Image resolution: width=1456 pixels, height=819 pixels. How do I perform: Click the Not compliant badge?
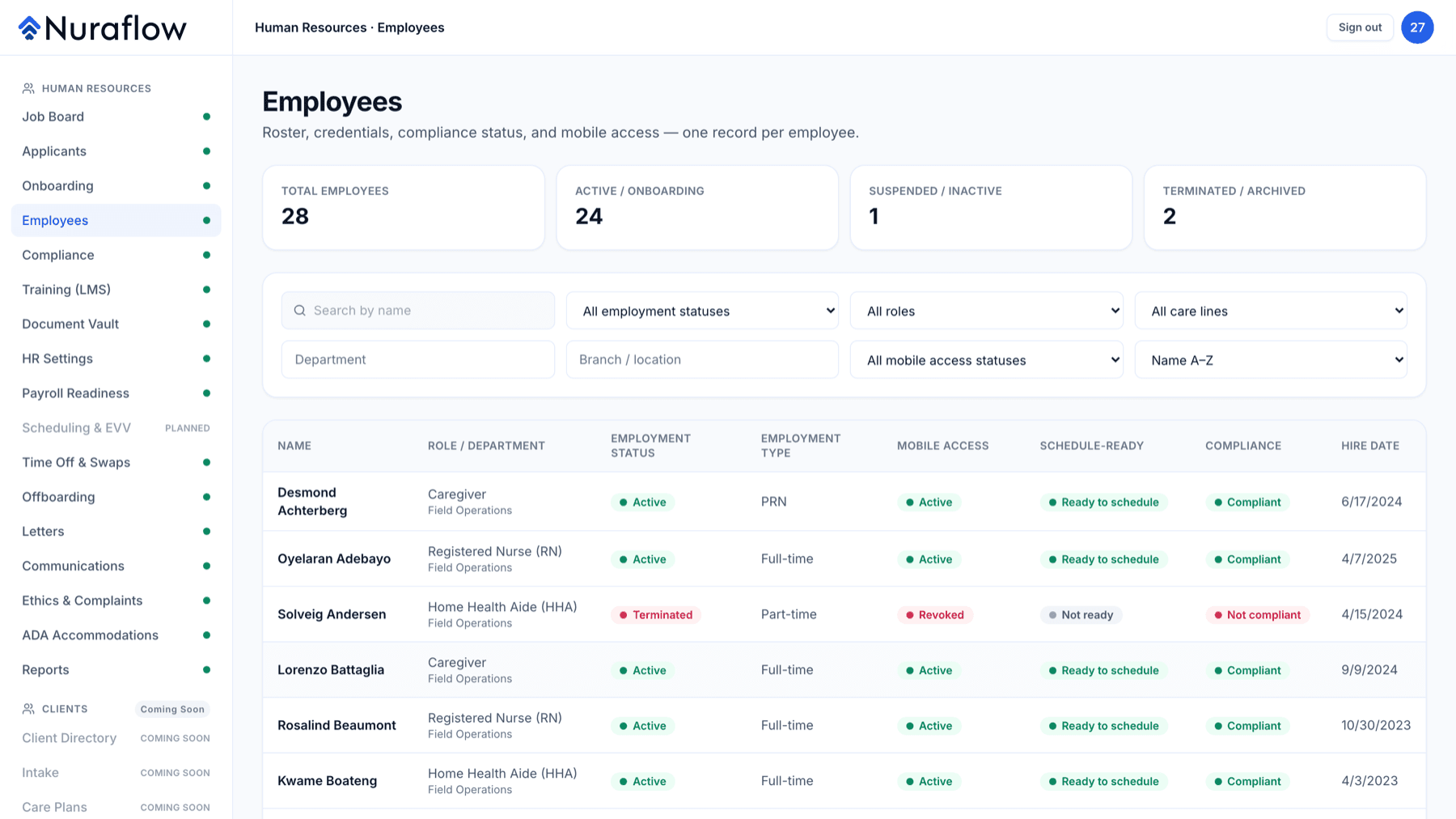point(1257,615)
